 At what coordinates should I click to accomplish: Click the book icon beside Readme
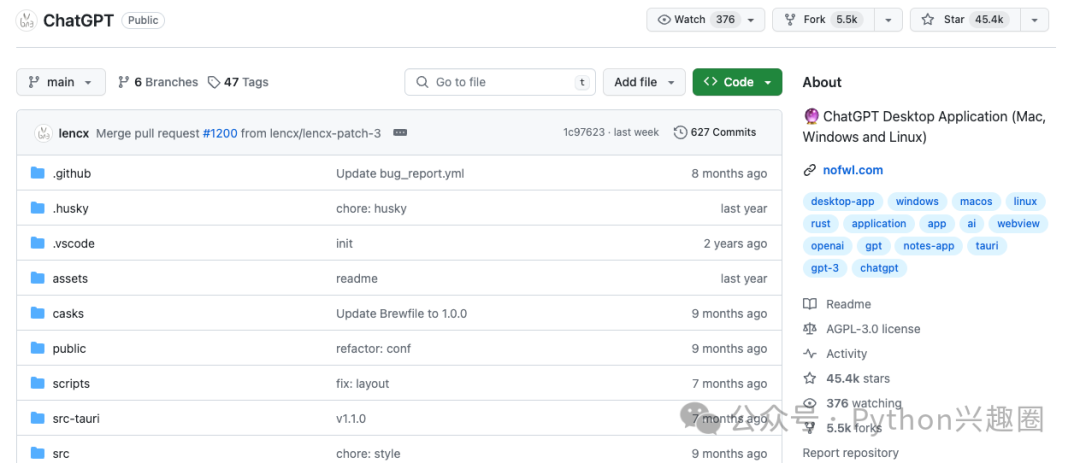(810, 304)
